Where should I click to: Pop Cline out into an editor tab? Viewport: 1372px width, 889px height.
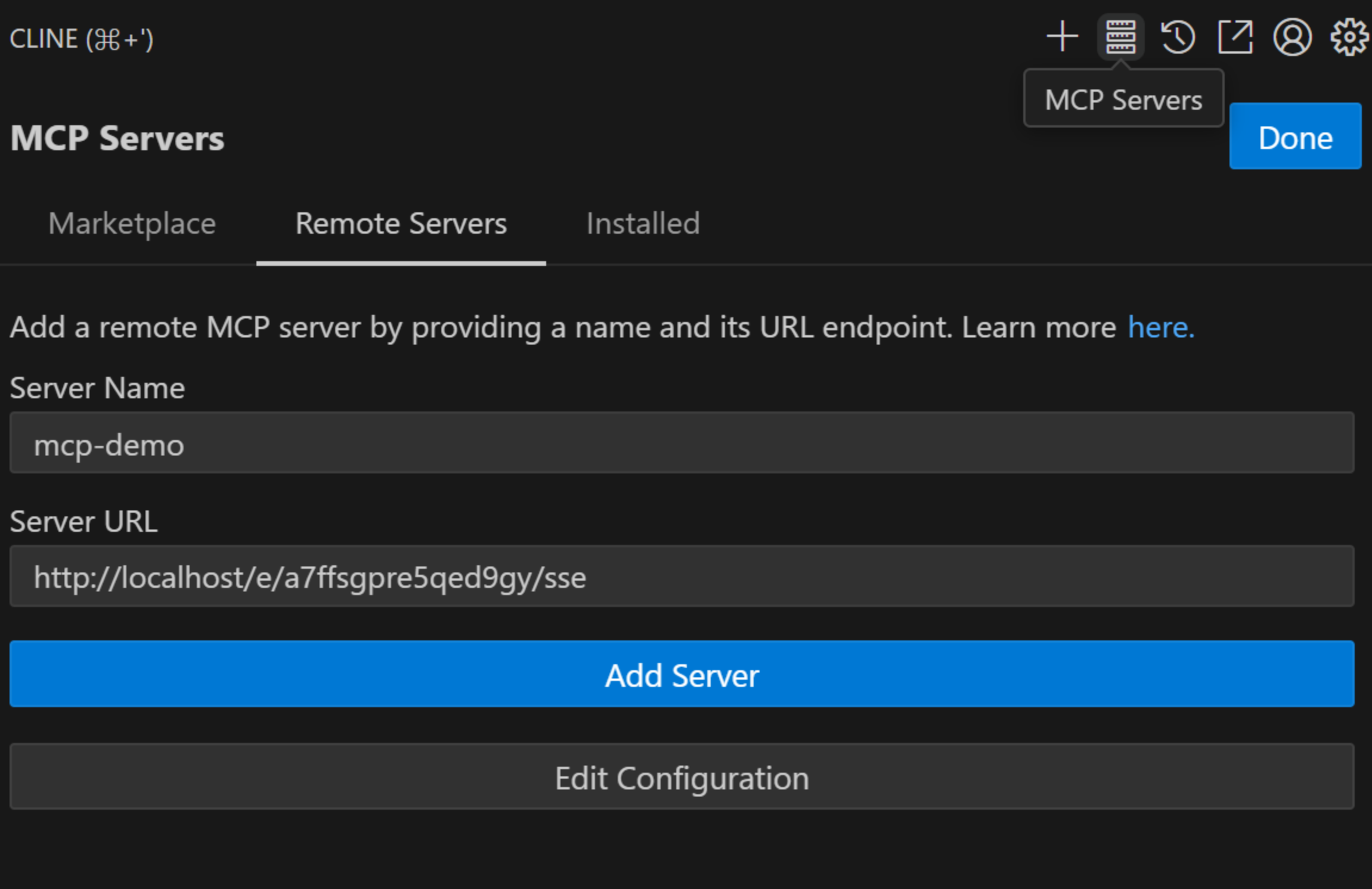coord(1235,37)
